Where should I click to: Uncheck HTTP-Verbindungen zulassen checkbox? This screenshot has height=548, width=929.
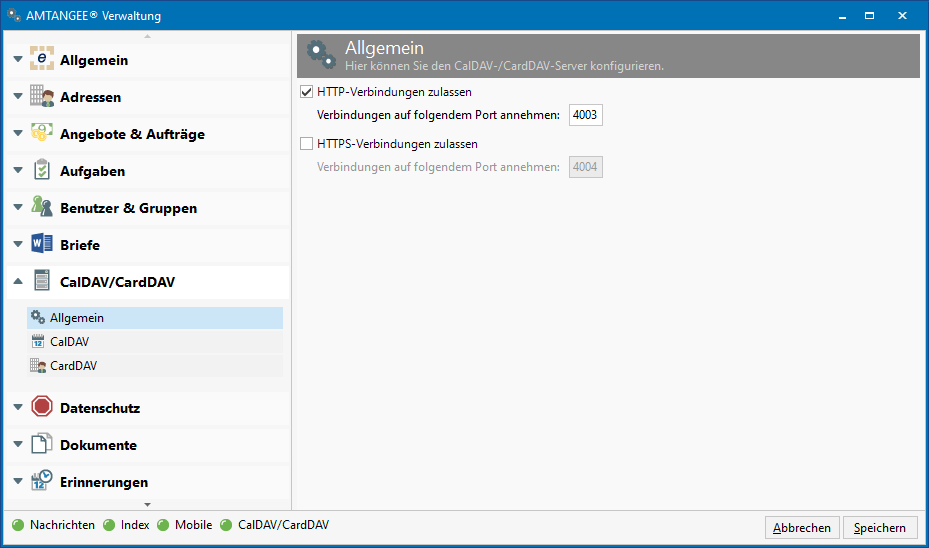(x=306, y=92)
